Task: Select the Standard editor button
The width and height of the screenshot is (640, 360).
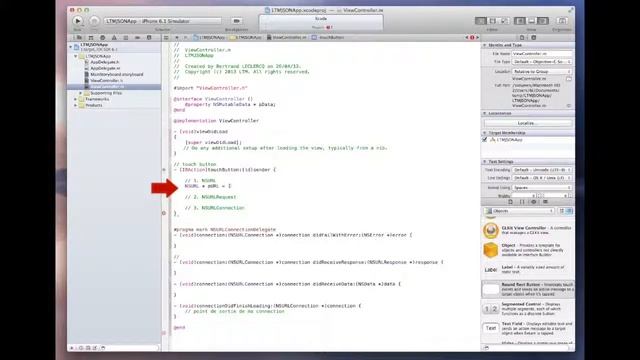Action: (x=481, y=21)
